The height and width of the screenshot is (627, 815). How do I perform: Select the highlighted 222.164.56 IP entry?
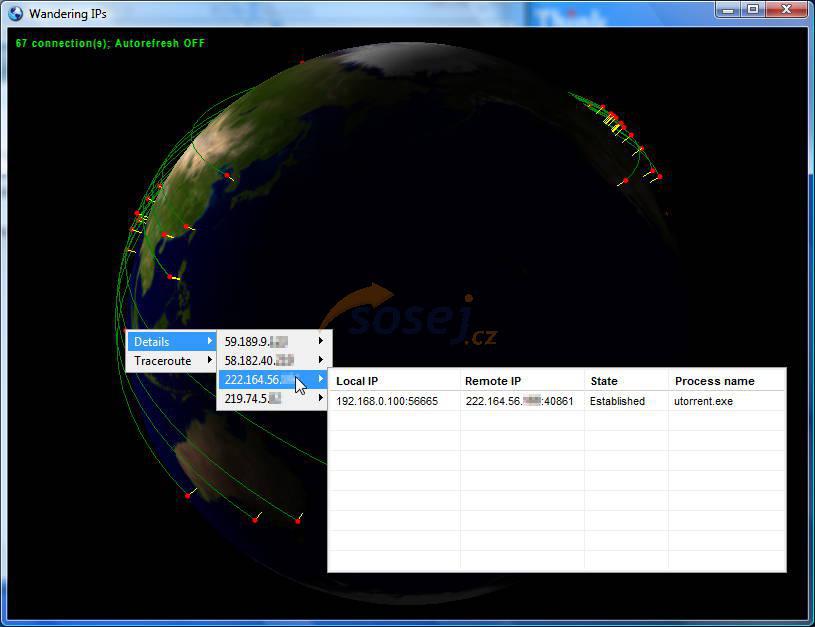274,380
